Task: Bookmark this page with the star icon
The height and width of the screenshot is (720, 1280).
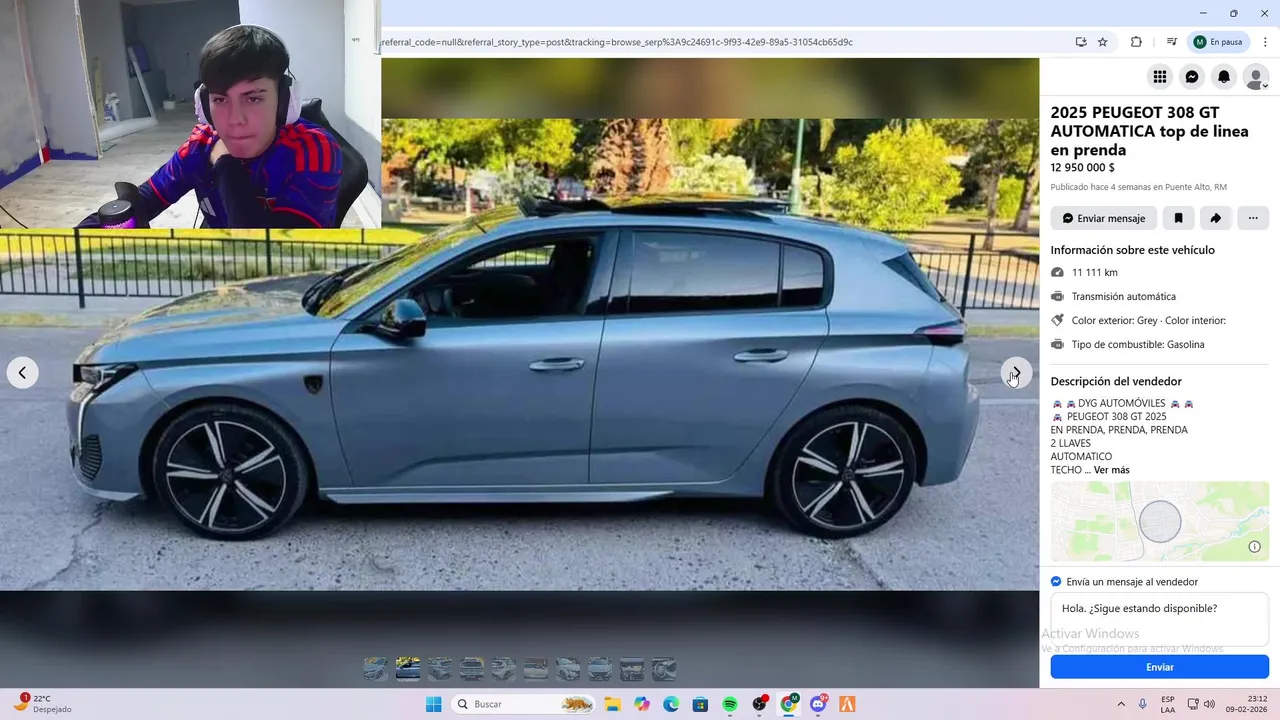Action: click(x=1103, y=42)
